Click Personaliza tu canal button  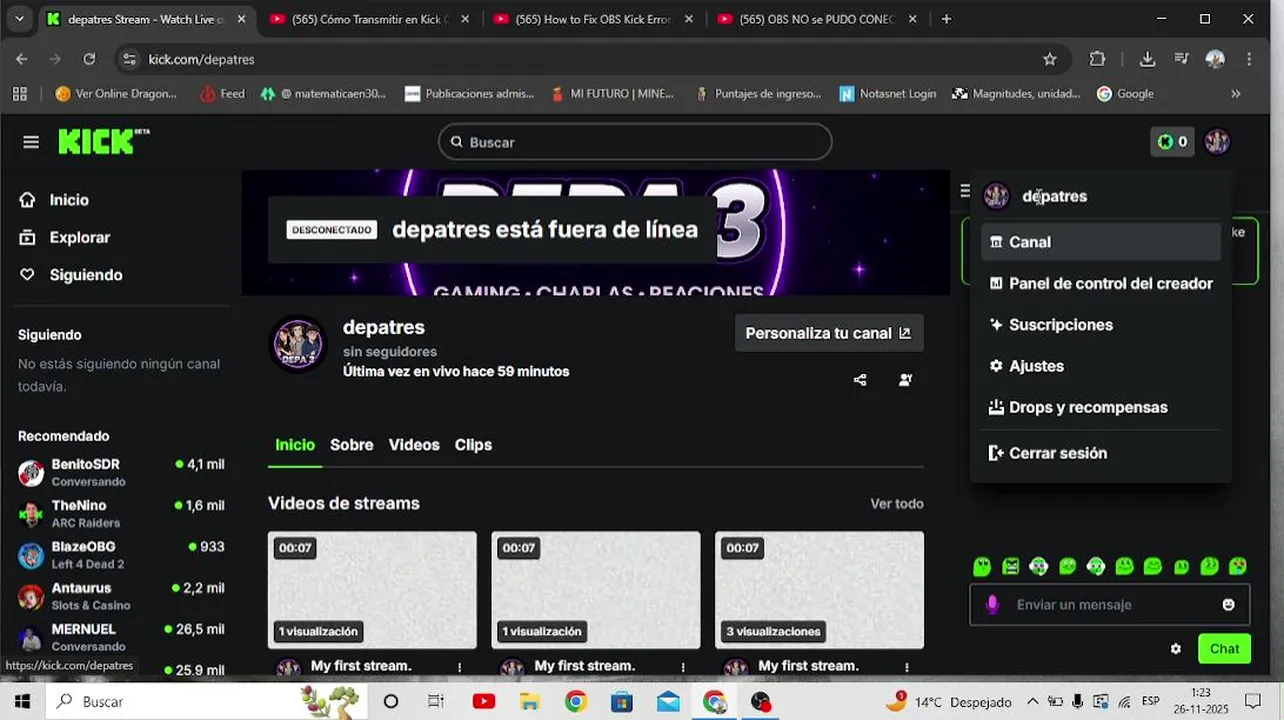tap(829, 333)
